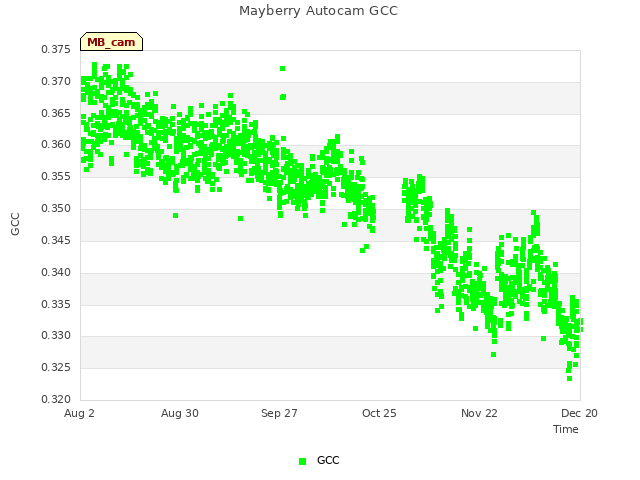Click the chart title Mayberry Autocam GCC
The image size is (640, 480).
[318, 11]
